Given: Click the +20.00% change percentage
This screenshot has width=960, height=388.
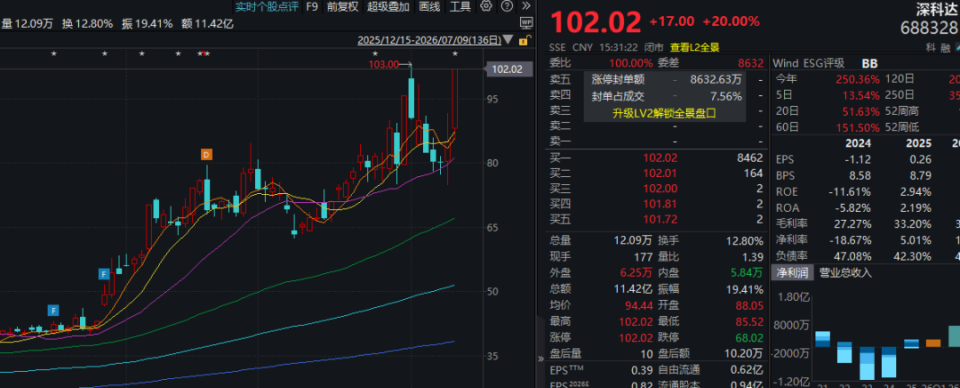Looking at the screenshot, I should [731, 21].
